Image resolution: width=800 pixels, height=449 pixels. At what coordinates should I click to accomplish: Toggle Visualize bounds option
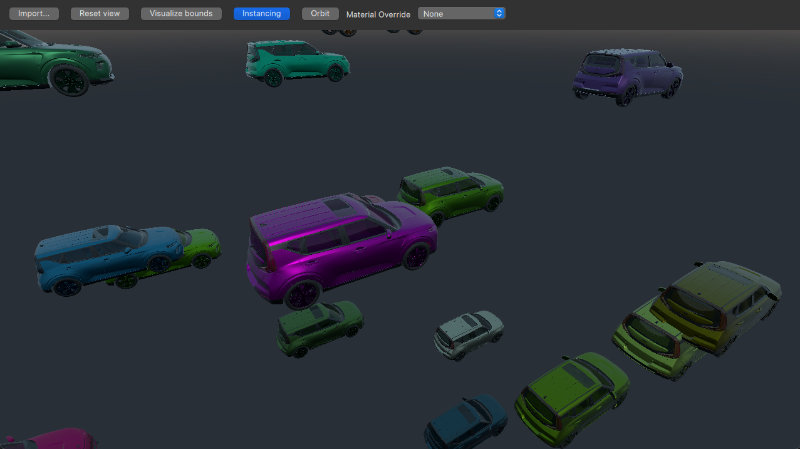pos(181,14)
